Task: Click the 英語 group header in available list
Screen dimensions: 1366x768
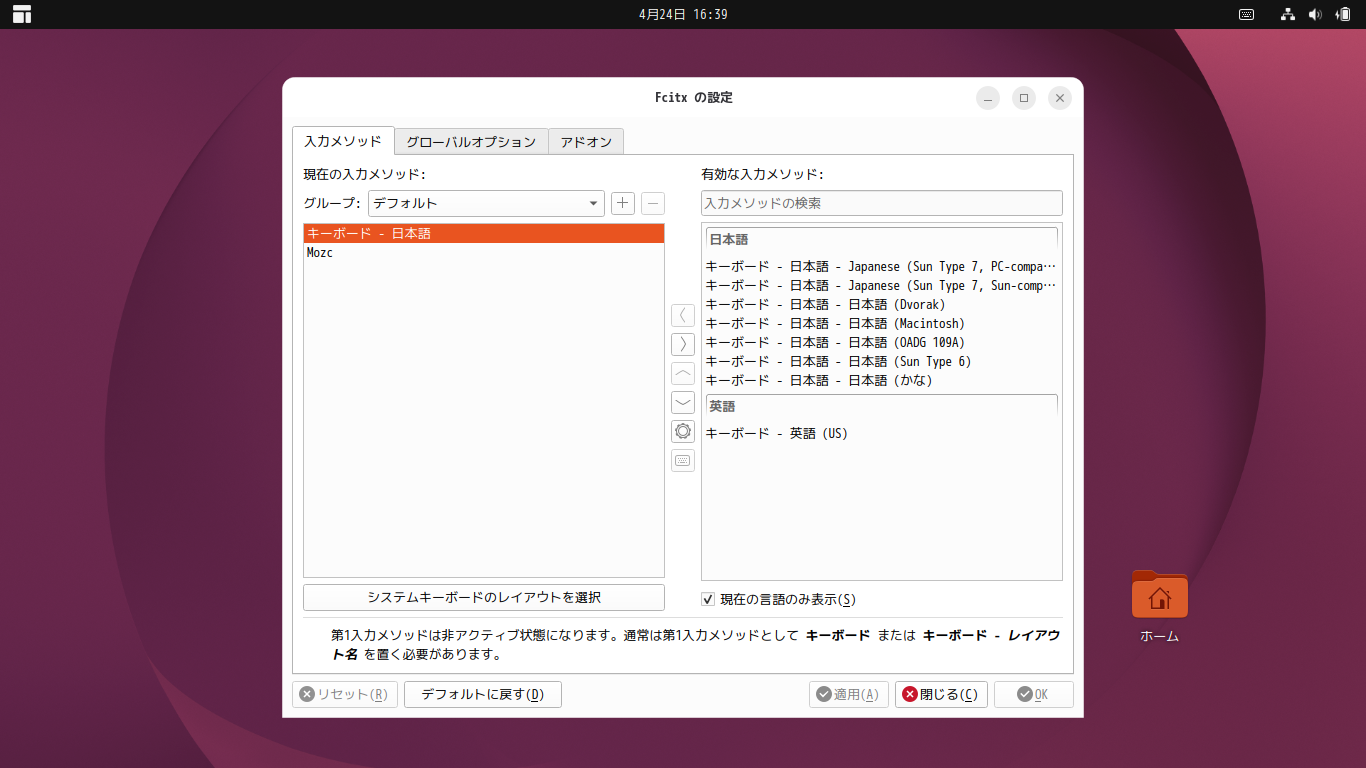Action: tap(881, 407)
